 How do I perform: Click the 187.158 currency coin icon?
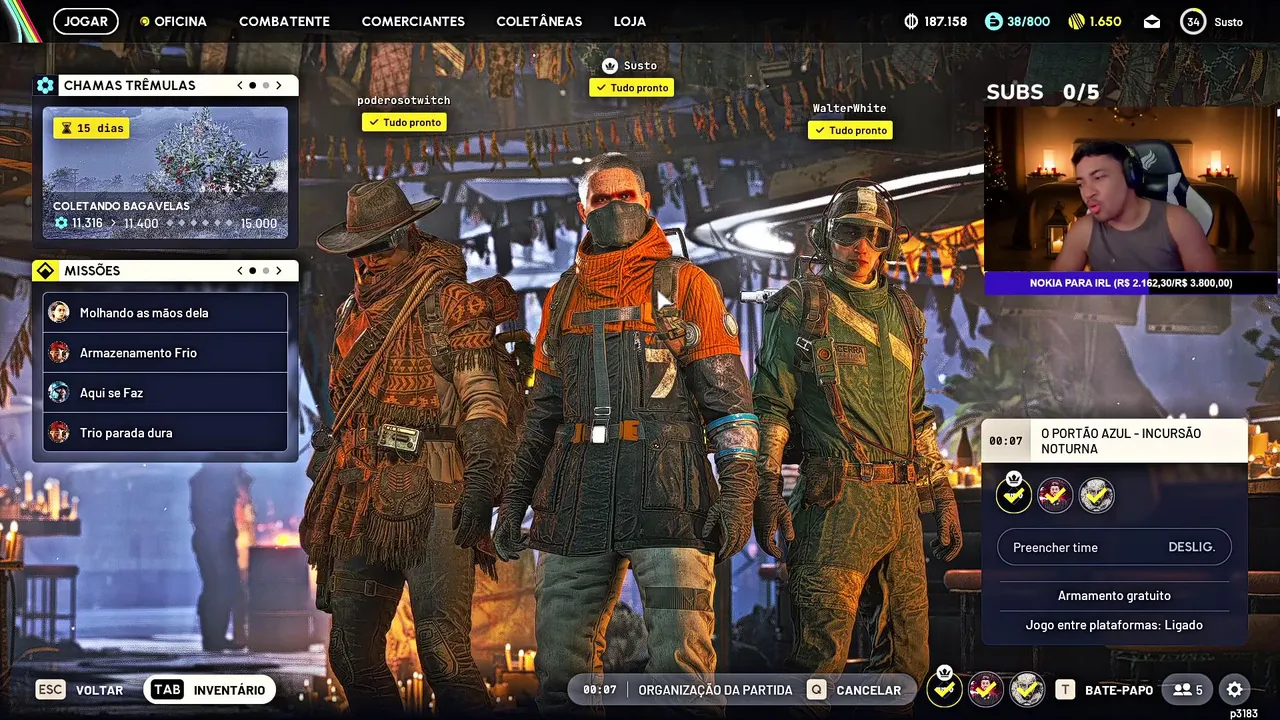pos(911,21)
